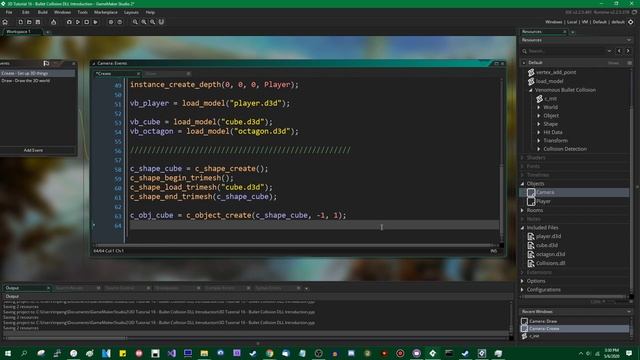640x360 pixels.
Task: Collapse the Objects group
Action: pyautogui.click(x=522, y=184)
